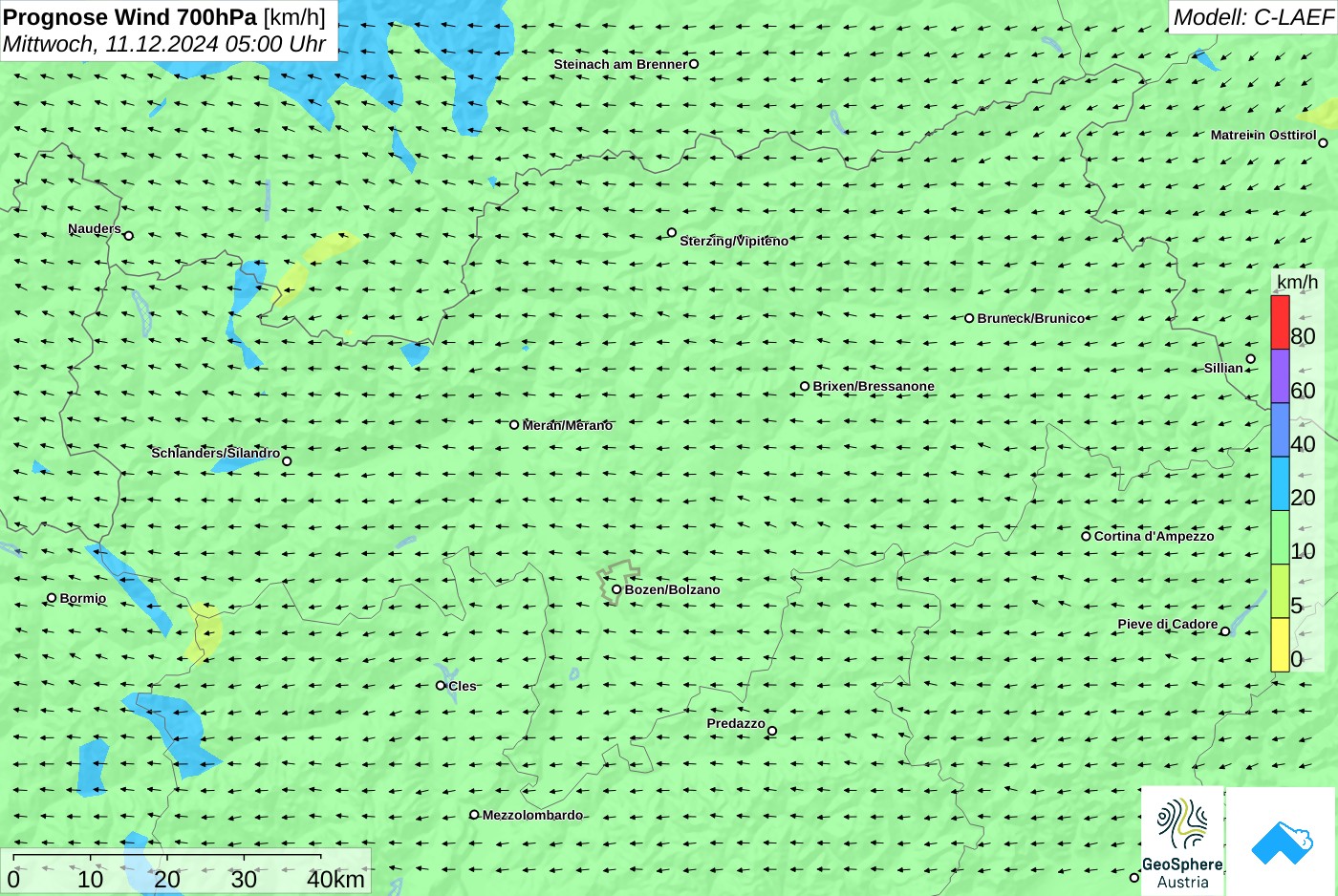
Task: Click the Mezzolombardo marker circle
Action: [474, 815]
